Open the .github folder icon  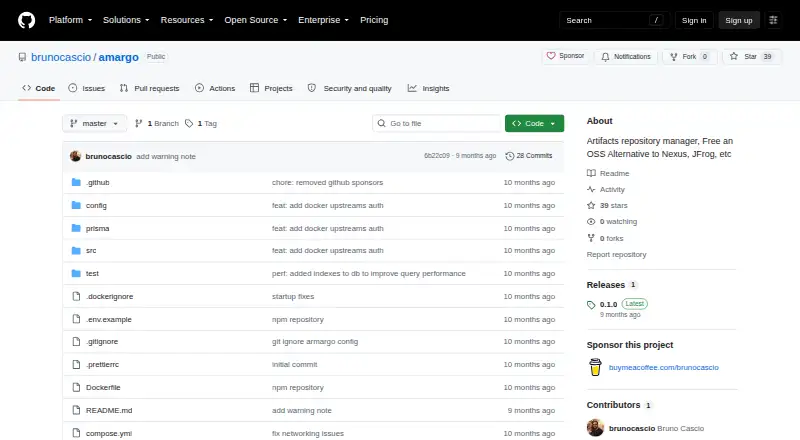pyautogui.click(x=76, y=182)
